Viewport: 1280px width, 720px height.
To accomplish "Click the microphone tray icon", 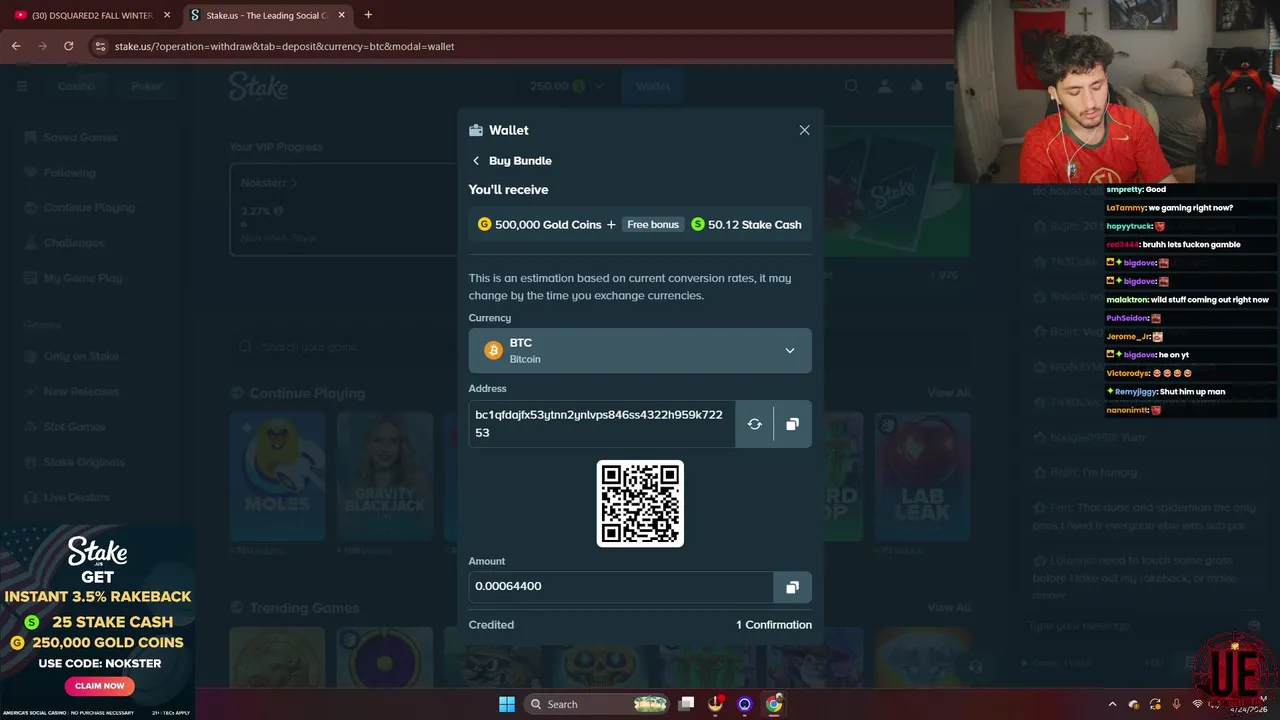I will (x=1176, y=704).
